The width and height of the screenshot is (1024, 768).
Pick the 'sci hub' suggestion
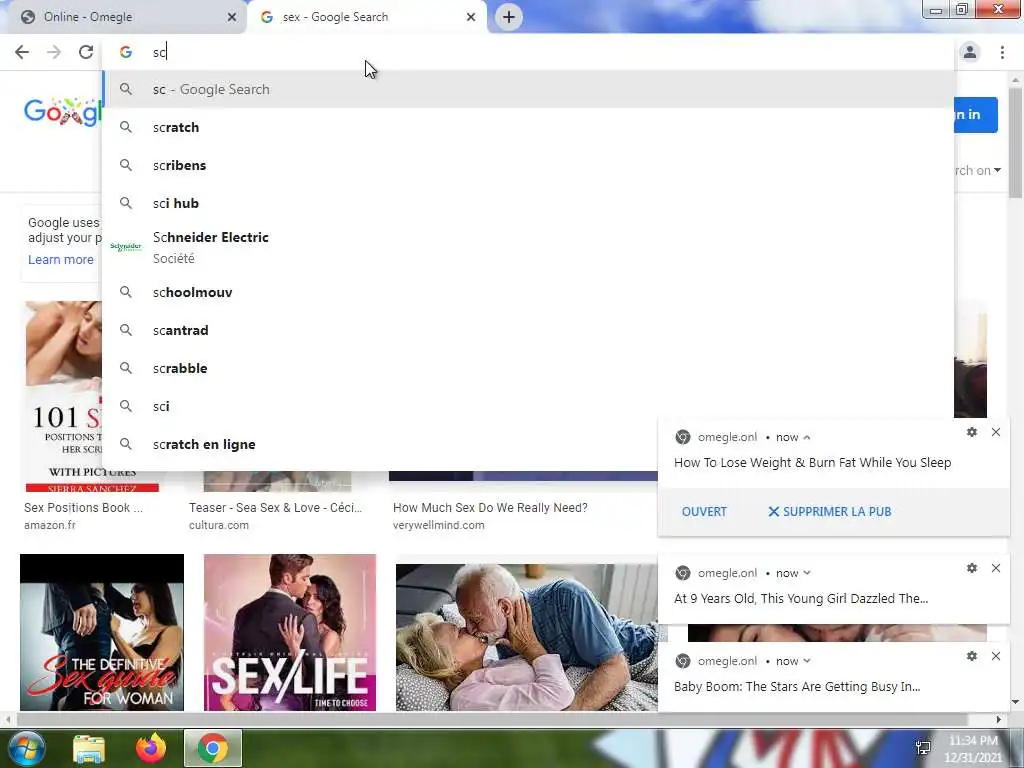[x=529, y=203]
